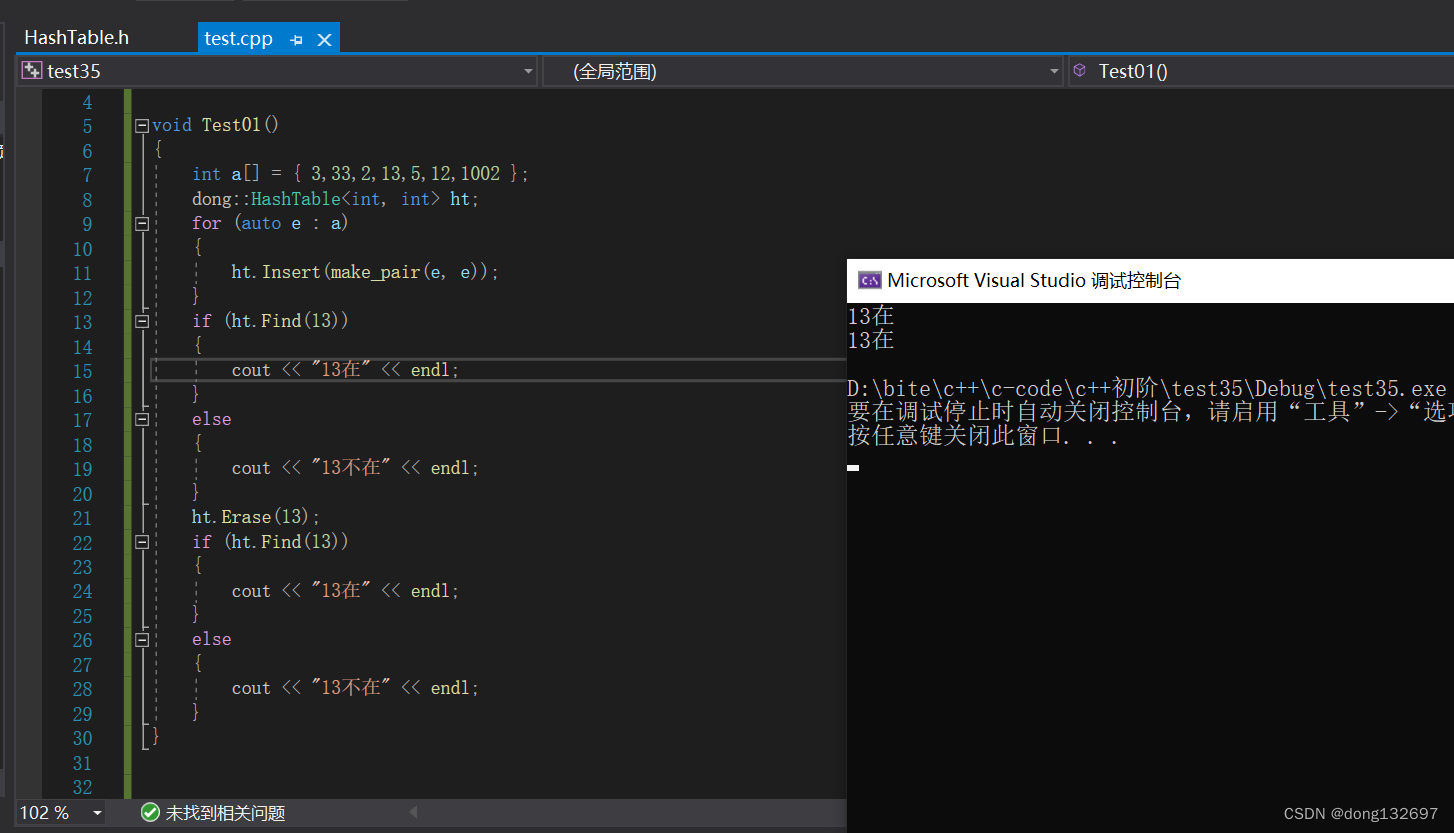Viewport: 1454px width, 833px height.
Task: Click if (ht.Find(13)) on line 22
Action: pos(270,542)
